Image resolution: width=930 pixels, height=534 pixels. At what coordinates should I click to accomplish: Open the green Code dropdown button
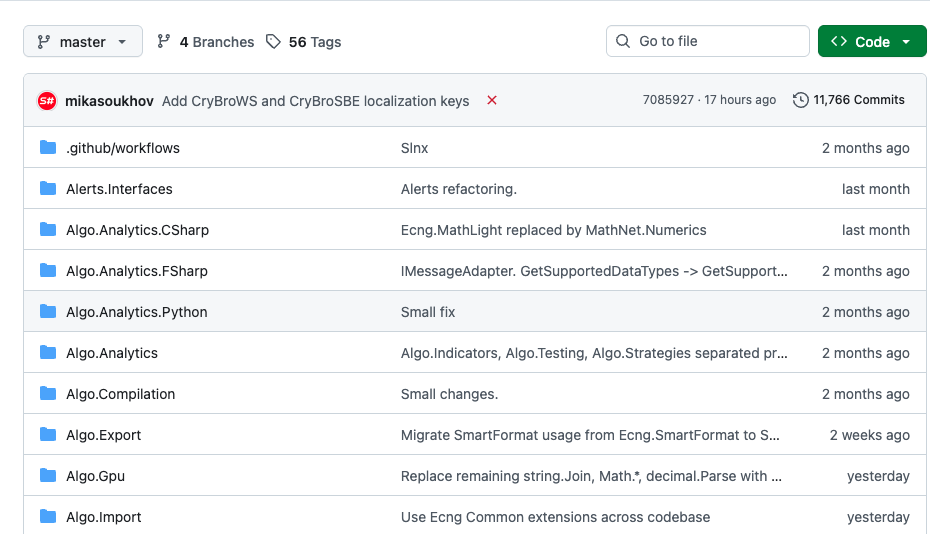(x=872, y=42)
